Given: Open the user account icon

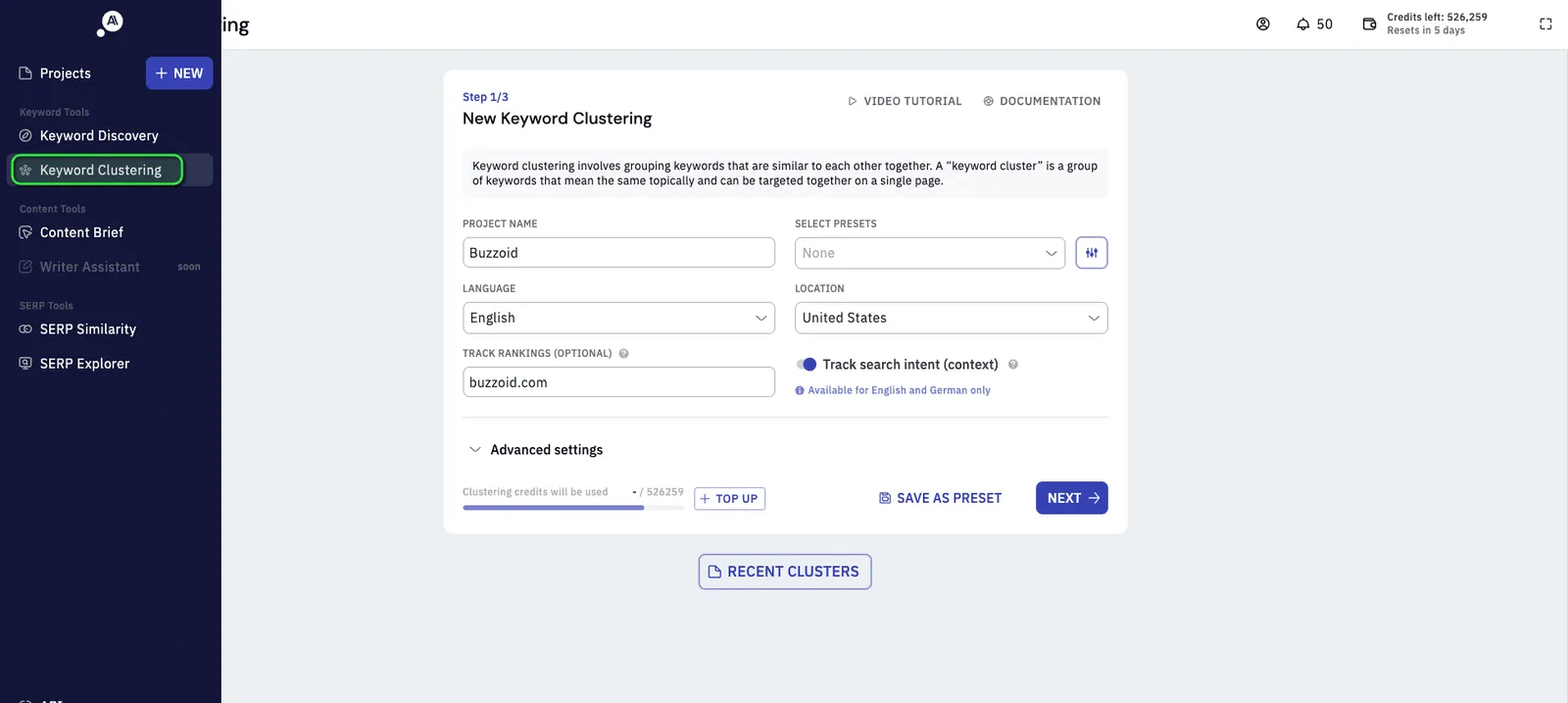Looking at the screenshot, I should (1262, 25).
